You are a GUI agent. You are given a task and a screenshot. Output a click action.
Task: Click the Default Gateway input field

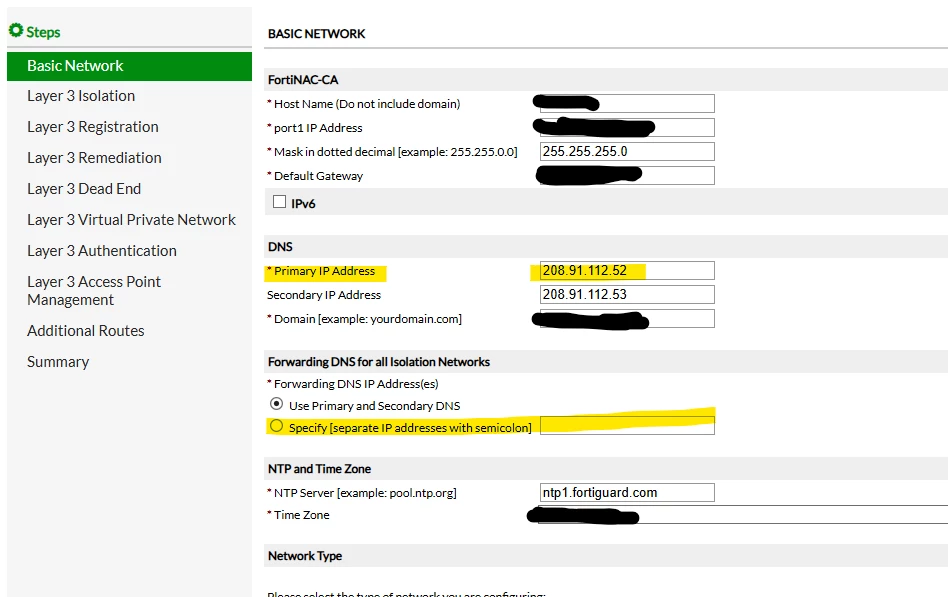point(627,175)
